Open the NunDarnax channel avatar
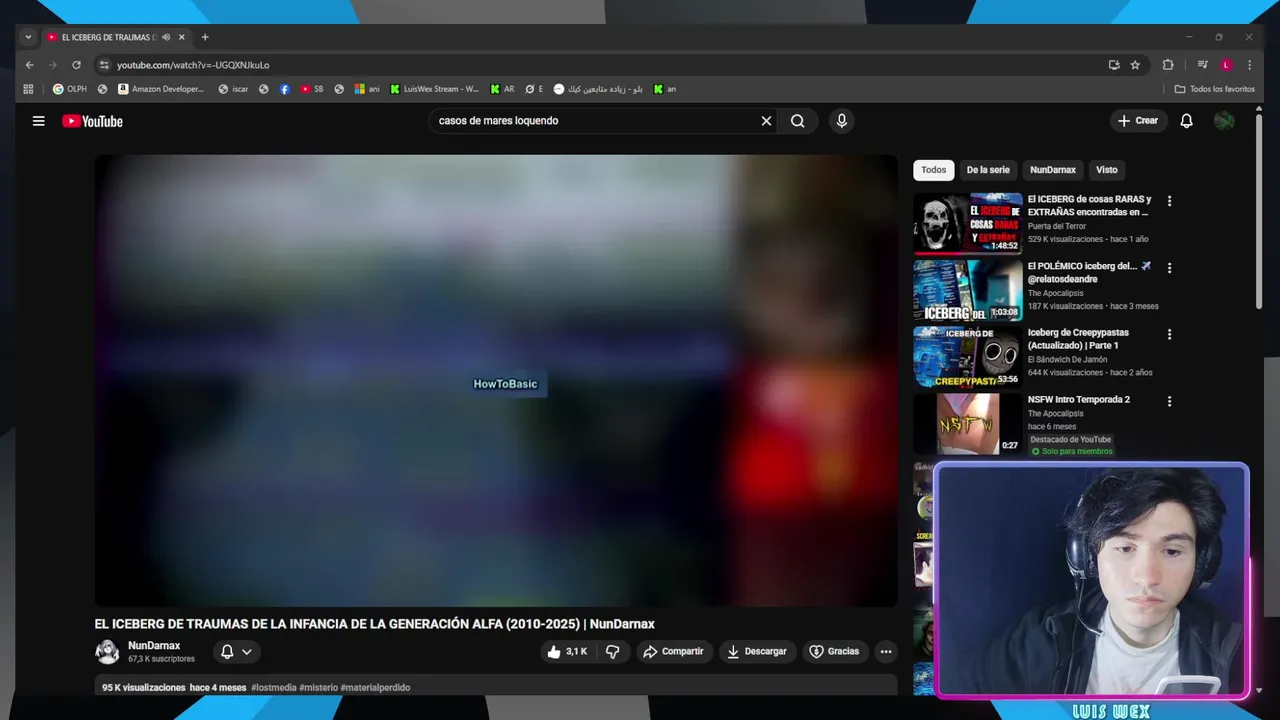 click(107, 652)
